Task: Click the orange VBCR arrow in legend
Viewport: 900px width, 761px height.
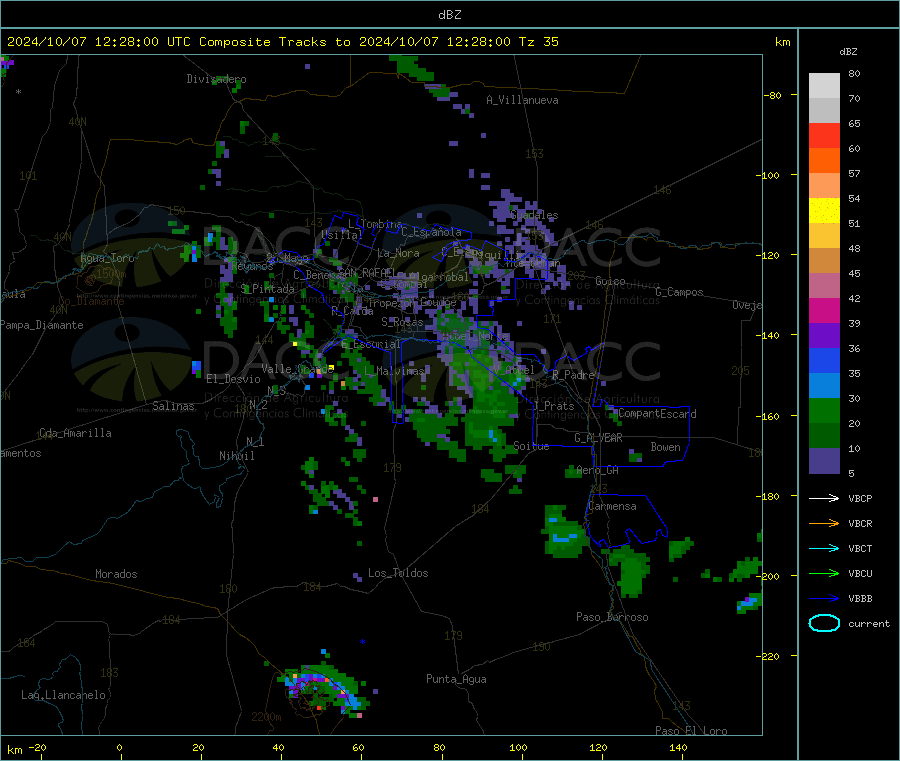Action: point(824,523)
